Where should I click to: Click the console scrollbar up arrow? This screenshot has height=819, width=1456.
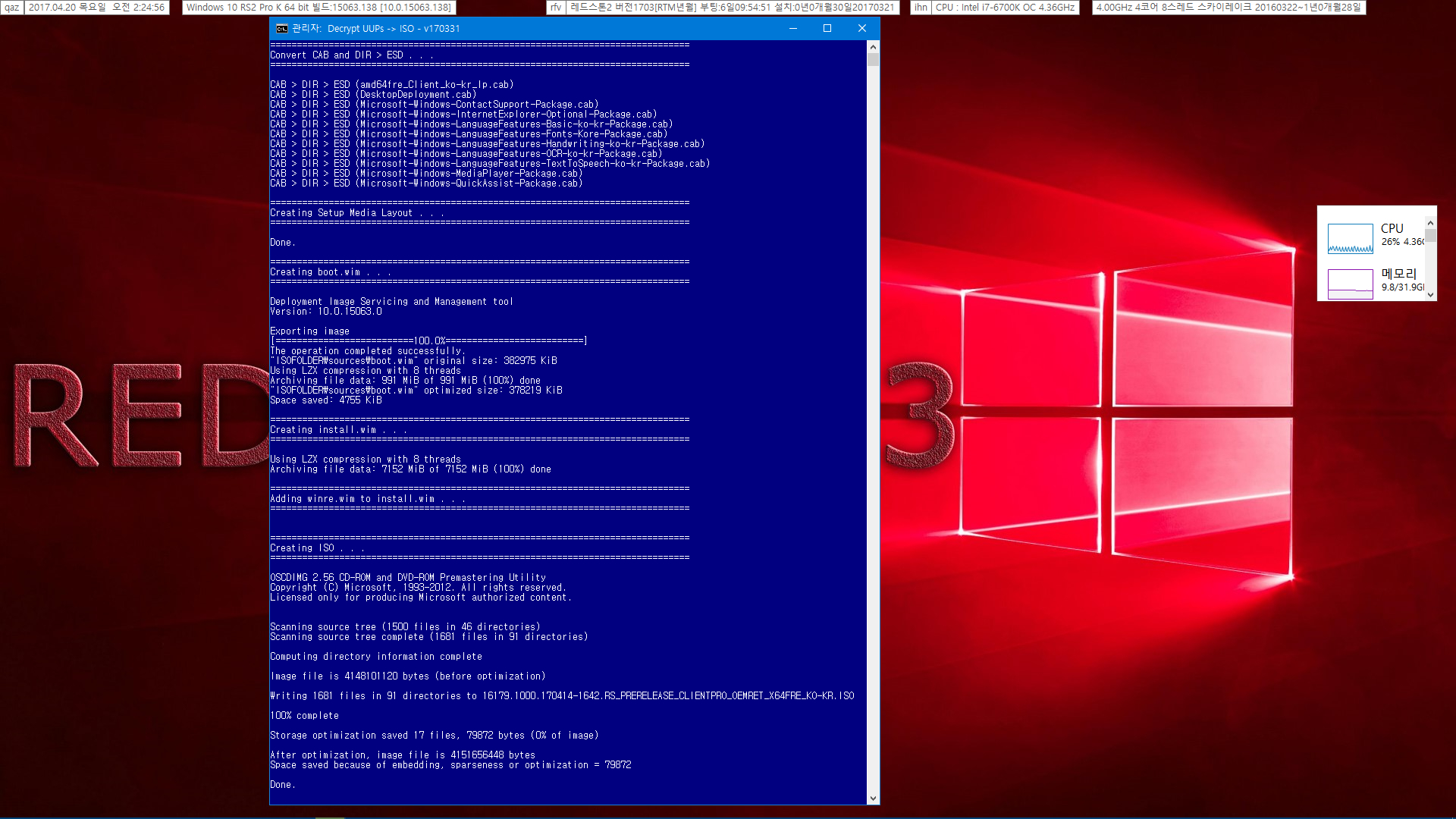pyautogui.click(x=873, y=46)
